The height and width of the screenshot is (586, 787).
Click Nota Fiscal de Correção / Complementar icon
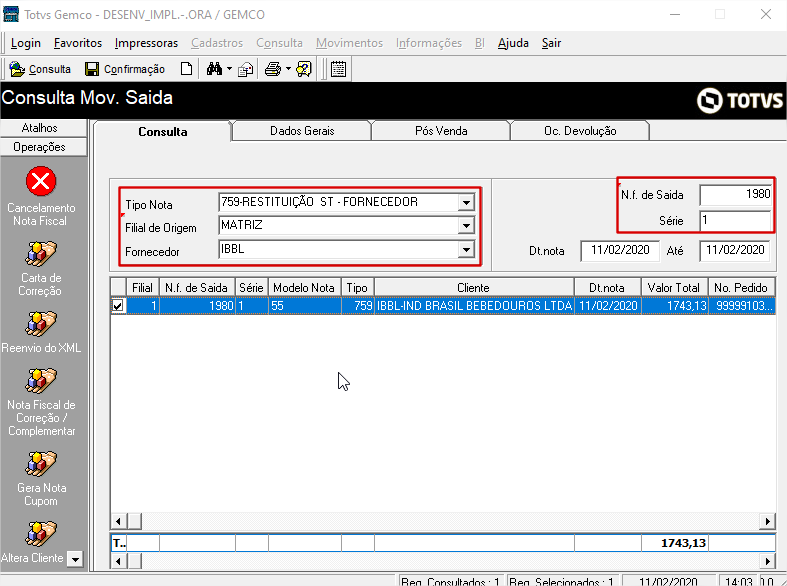point(41,381)
